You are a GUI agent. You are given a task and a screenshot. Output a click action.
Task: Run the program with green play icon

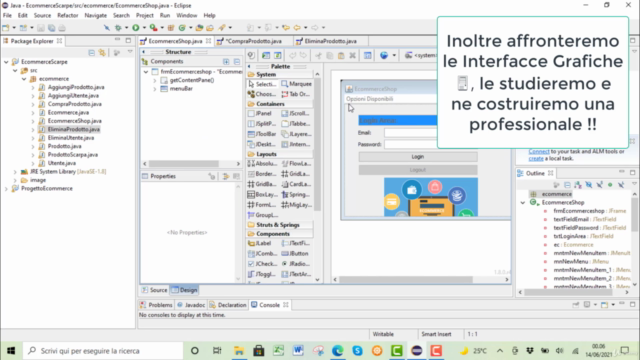coord(136,28)
